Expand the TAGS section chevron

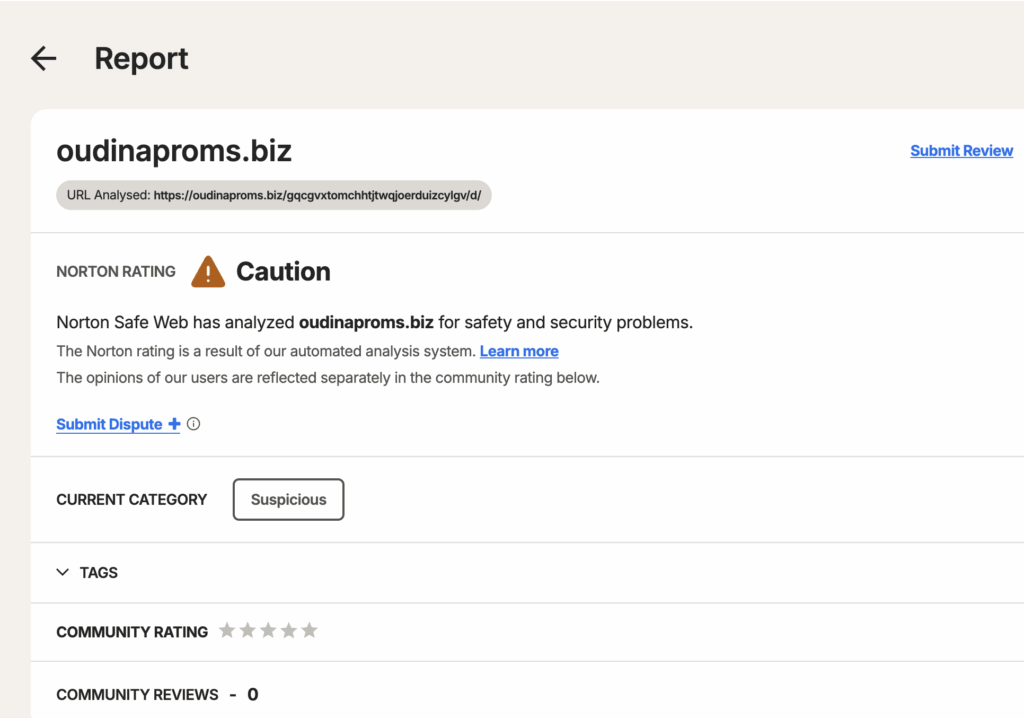coord(63,573)
